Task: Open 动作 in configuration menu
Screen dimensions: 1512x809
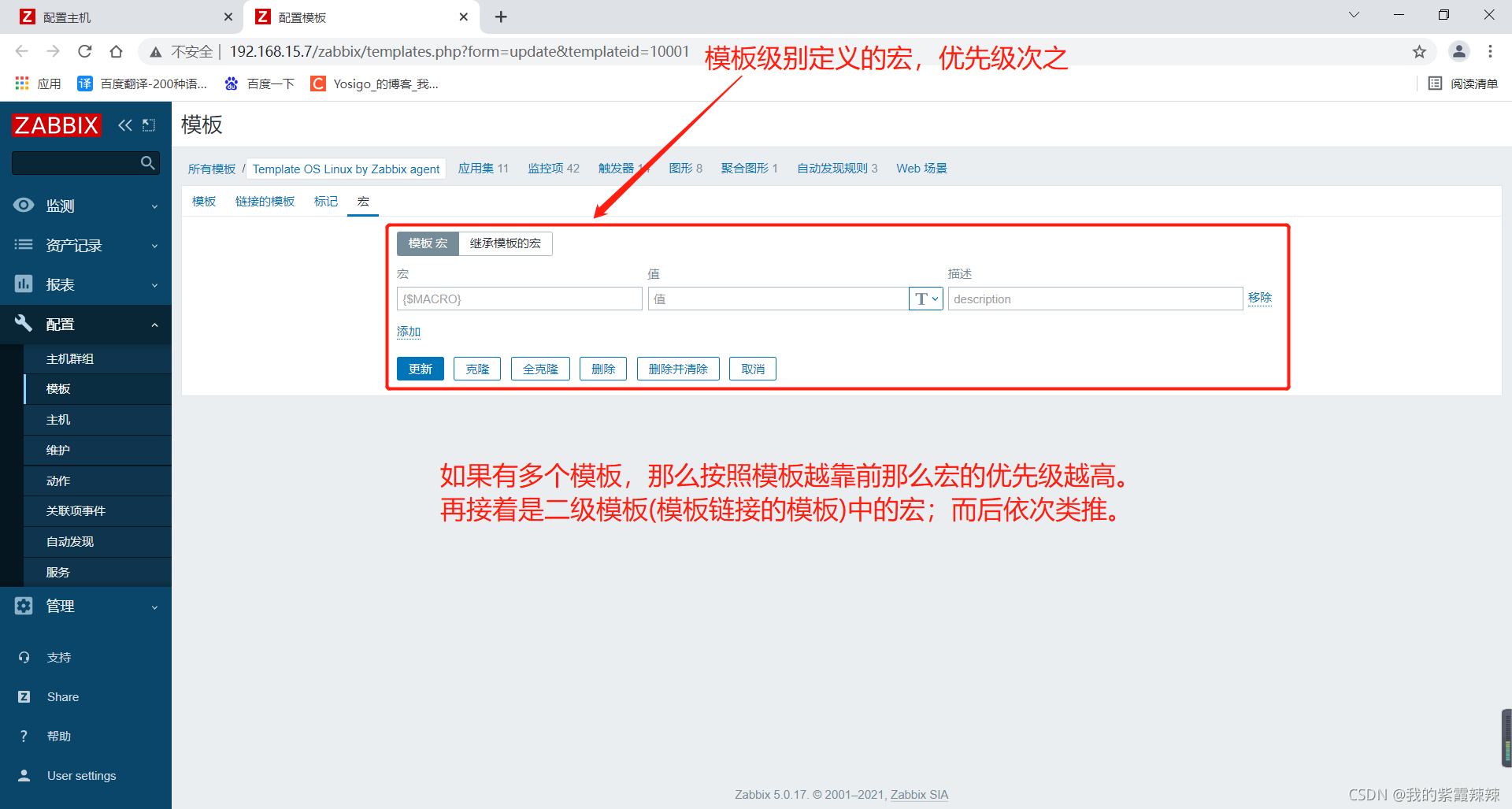Action: 98,481
